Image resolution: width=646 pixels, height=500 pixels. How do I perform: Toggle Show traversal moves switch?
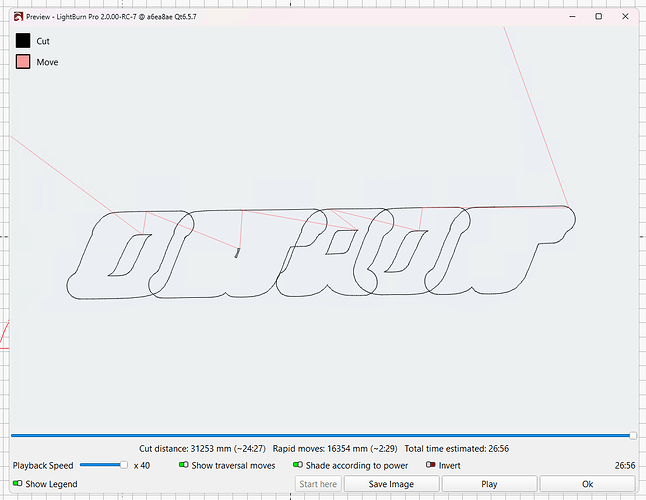pyautogui.click(x=184, y=465)
